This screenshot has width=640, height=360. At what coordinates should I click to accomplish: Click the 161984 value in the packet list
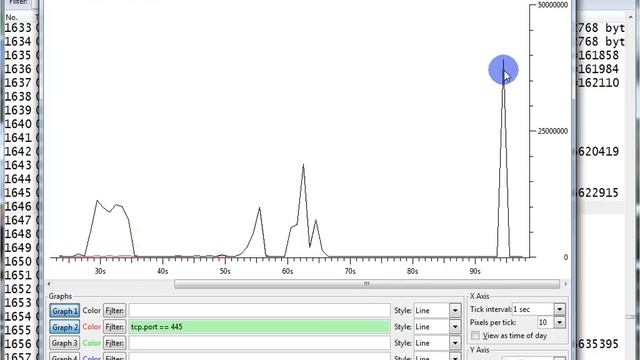598,69
